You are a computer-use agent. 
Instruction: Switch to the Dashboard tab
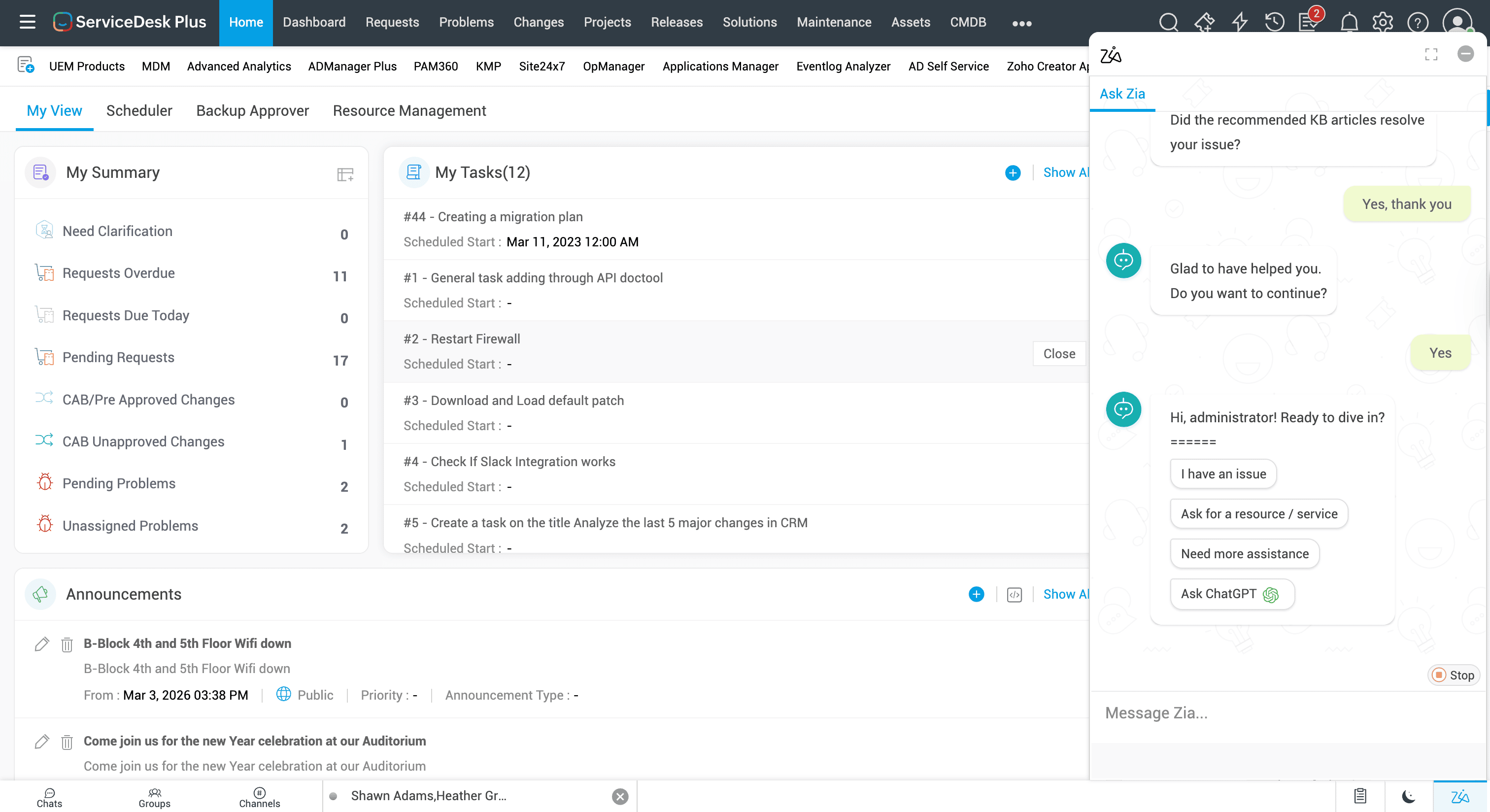pyautogui.click(x=314, y=22)
